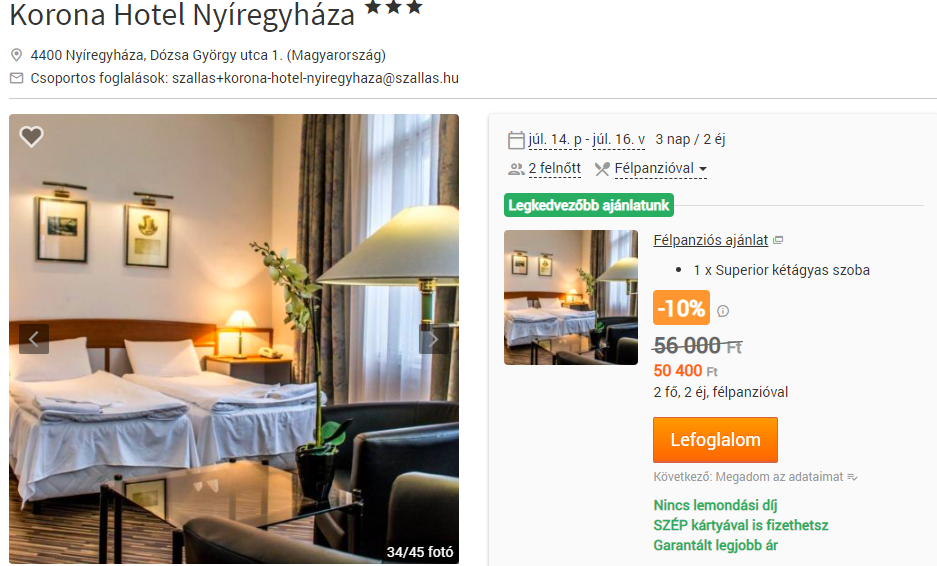Show previous photo with left arrow
Screen dimensions: 937x566
[x=33, y=339]
